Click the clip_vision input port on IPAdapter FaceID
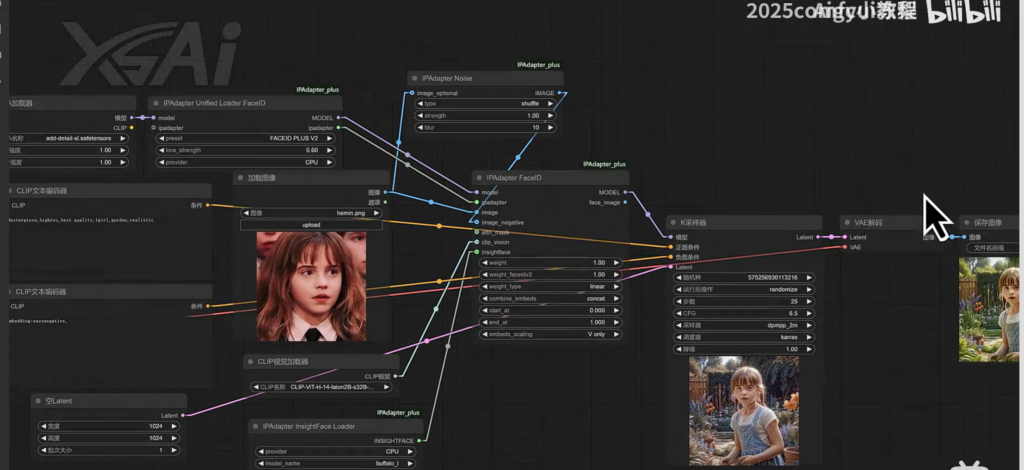The width and height of the screenshot is (1024, 470). tap(476, 242)
